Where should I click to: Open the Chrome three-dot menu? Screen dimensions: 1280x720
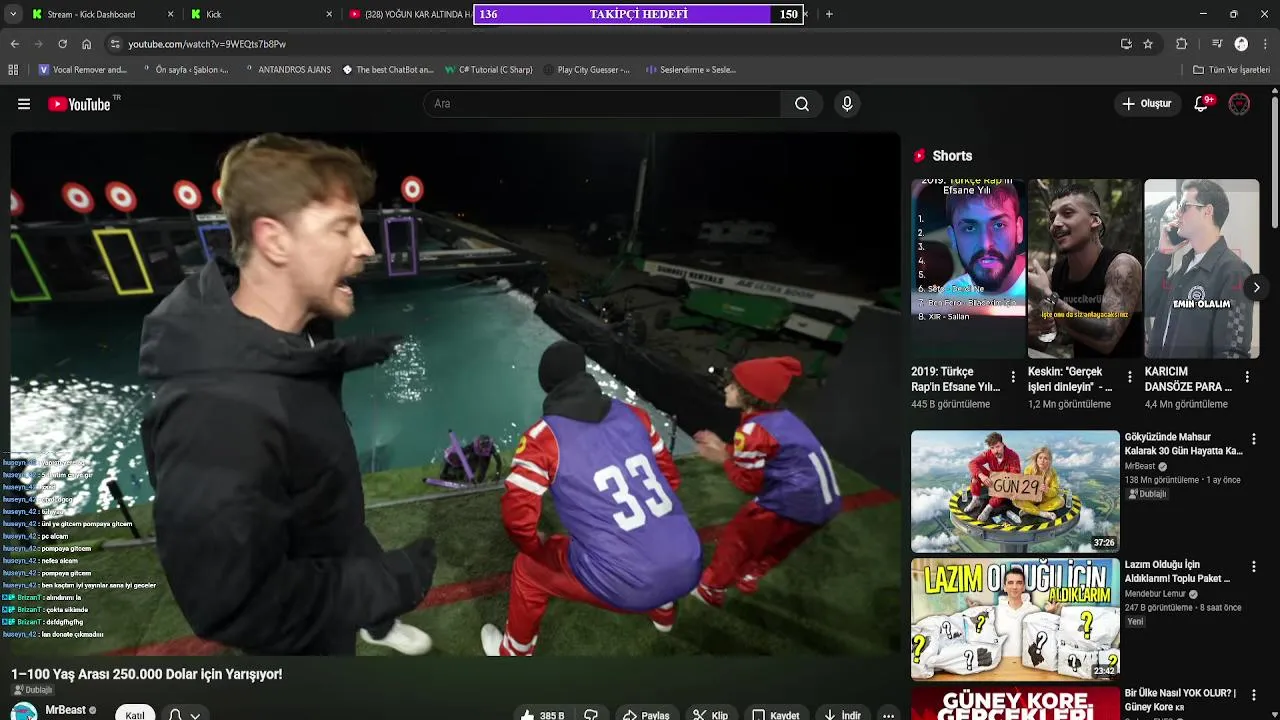click(1266, 44)
